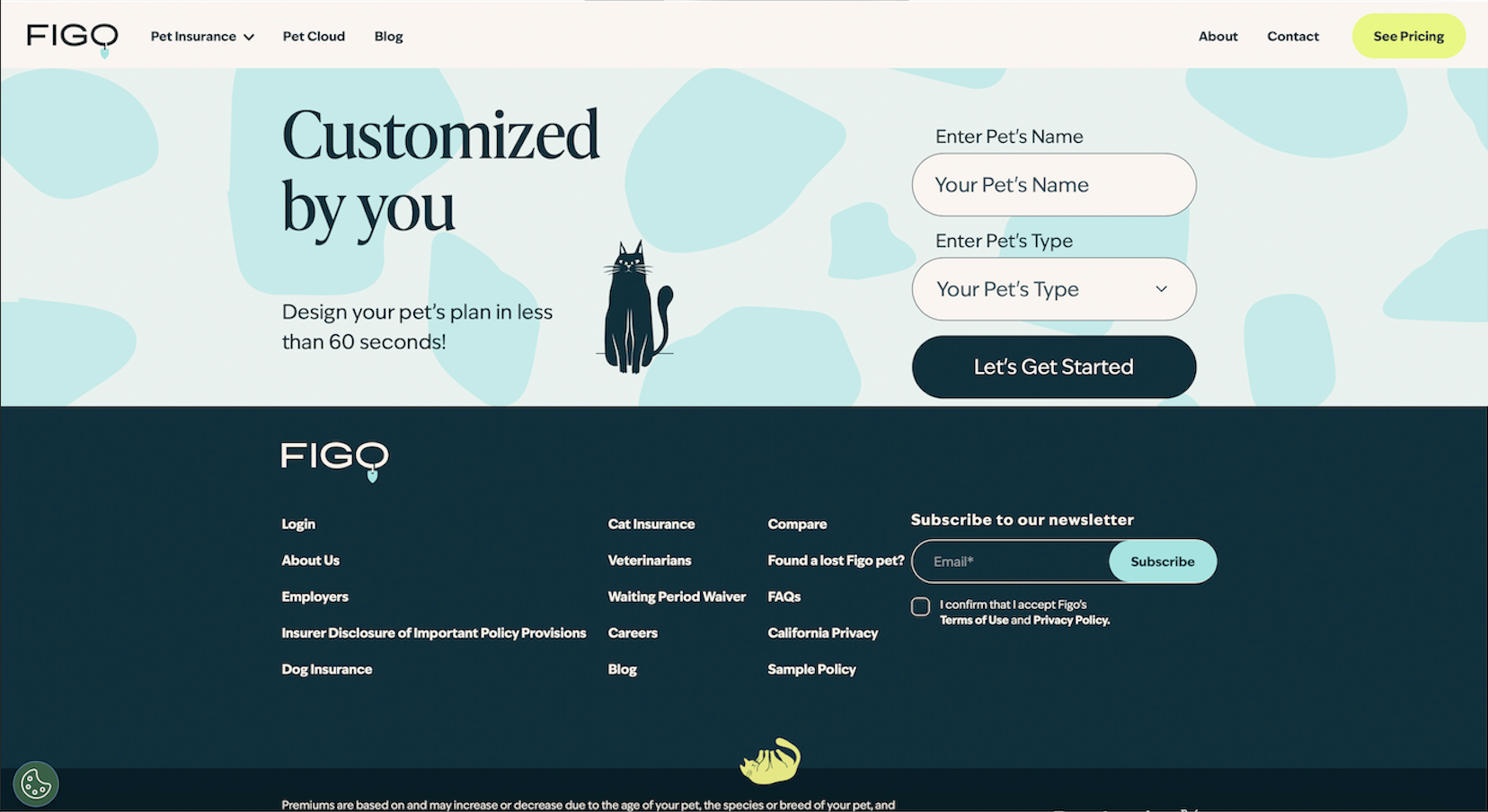Open About Us in the footer

[x=311, y=560]
